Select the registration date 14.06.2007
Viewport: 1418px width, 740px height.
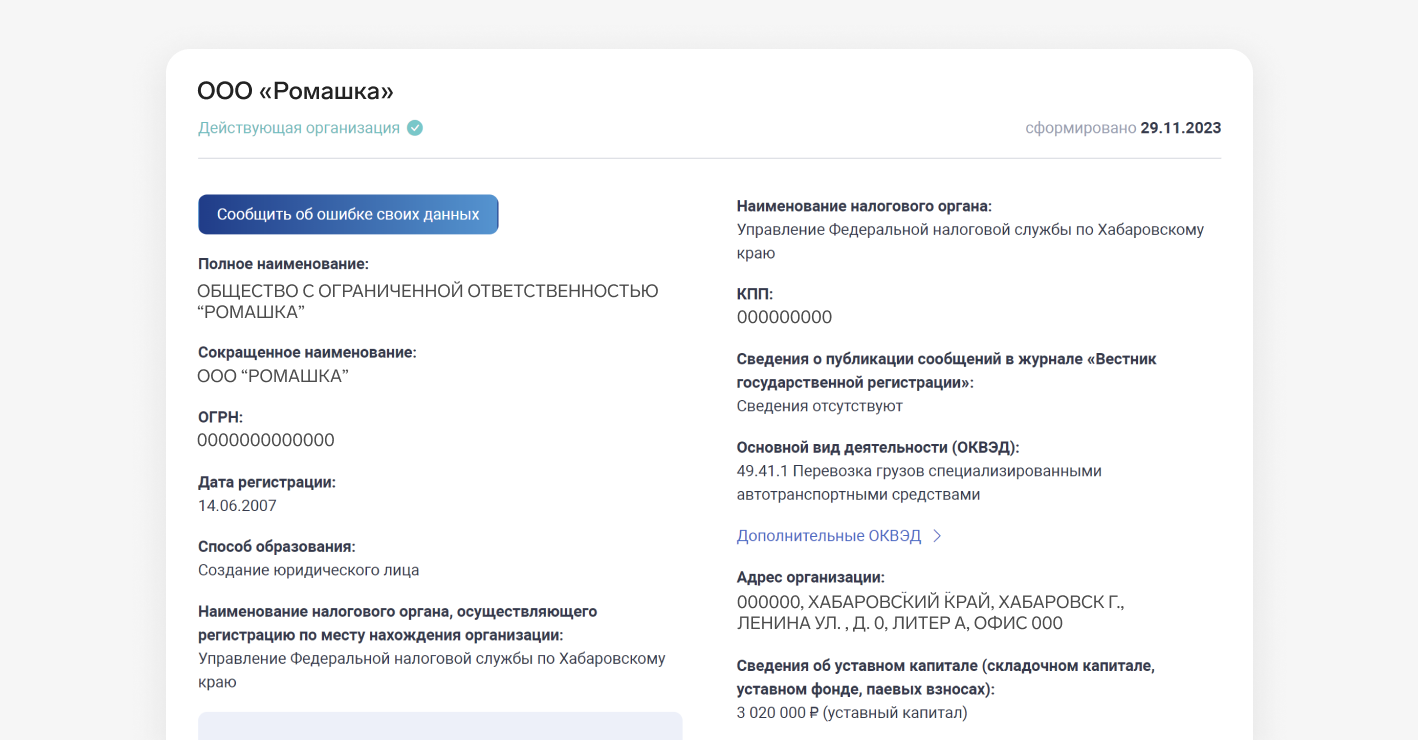point(237,506)
